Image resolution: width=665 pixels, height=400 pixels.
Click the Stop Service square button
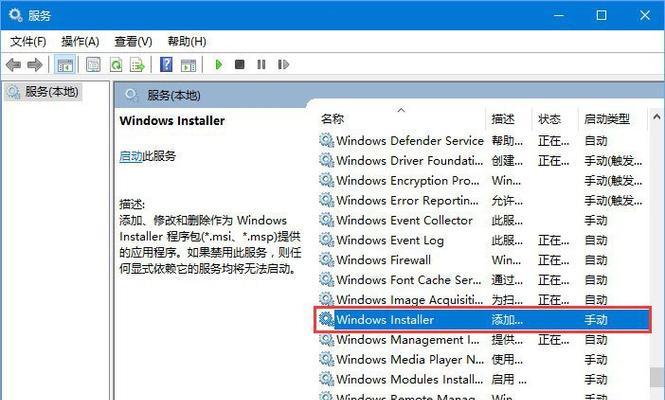tap(240, 64)
